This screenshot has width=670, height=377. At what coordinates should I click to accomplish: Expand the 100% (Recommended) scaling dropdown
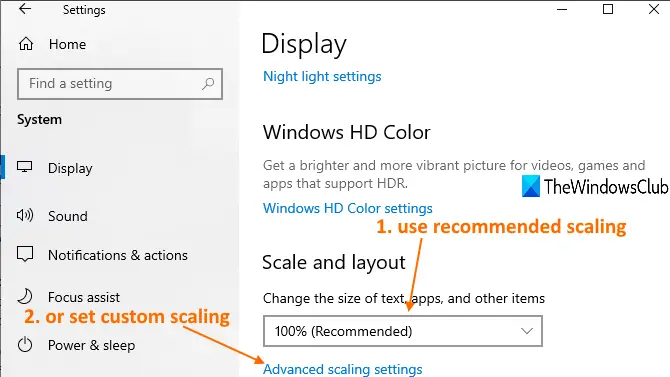coord(403,331)
